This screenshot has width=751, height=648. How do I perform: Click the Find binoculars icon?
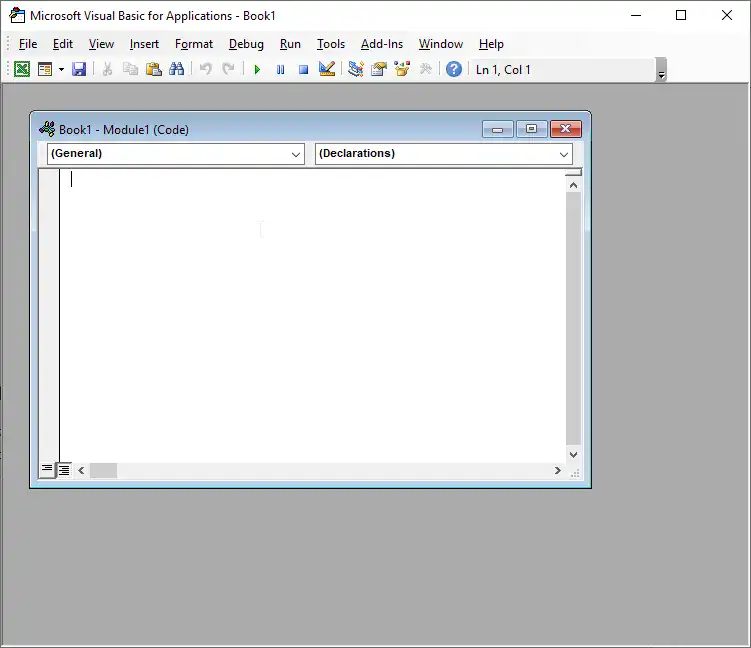[177, 69]
